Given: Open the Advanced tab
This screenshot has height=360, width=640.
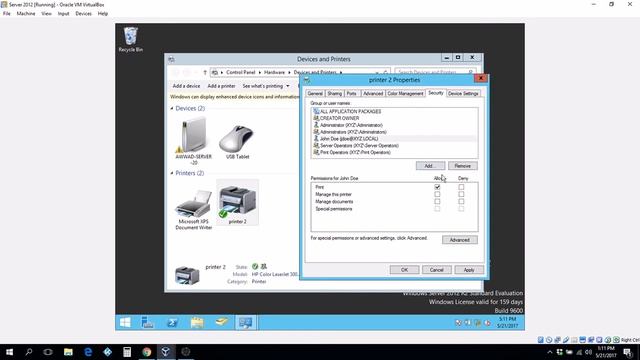Looking at the screenshot, I should point(373,93).
